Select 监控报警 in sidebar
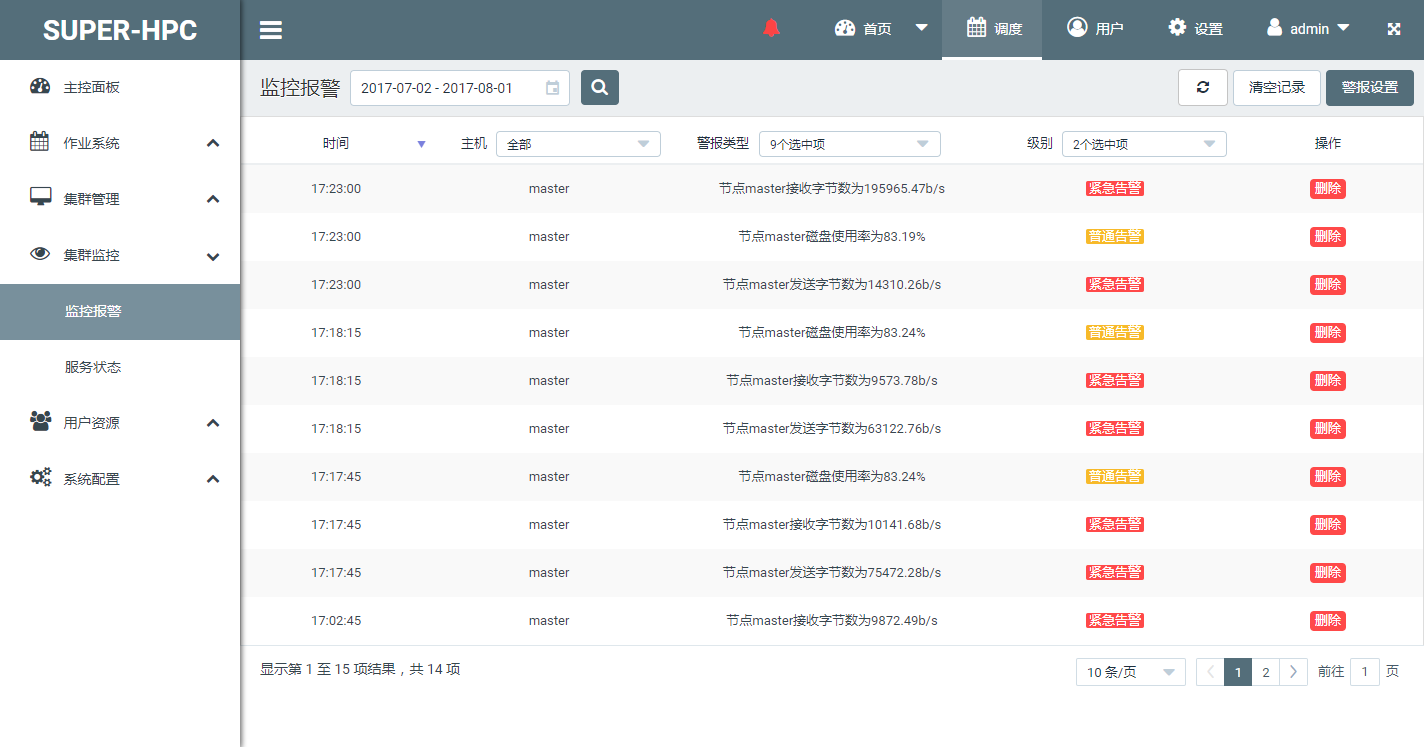1424x747 pixels. pyautogui.click(x=120, y=311)
